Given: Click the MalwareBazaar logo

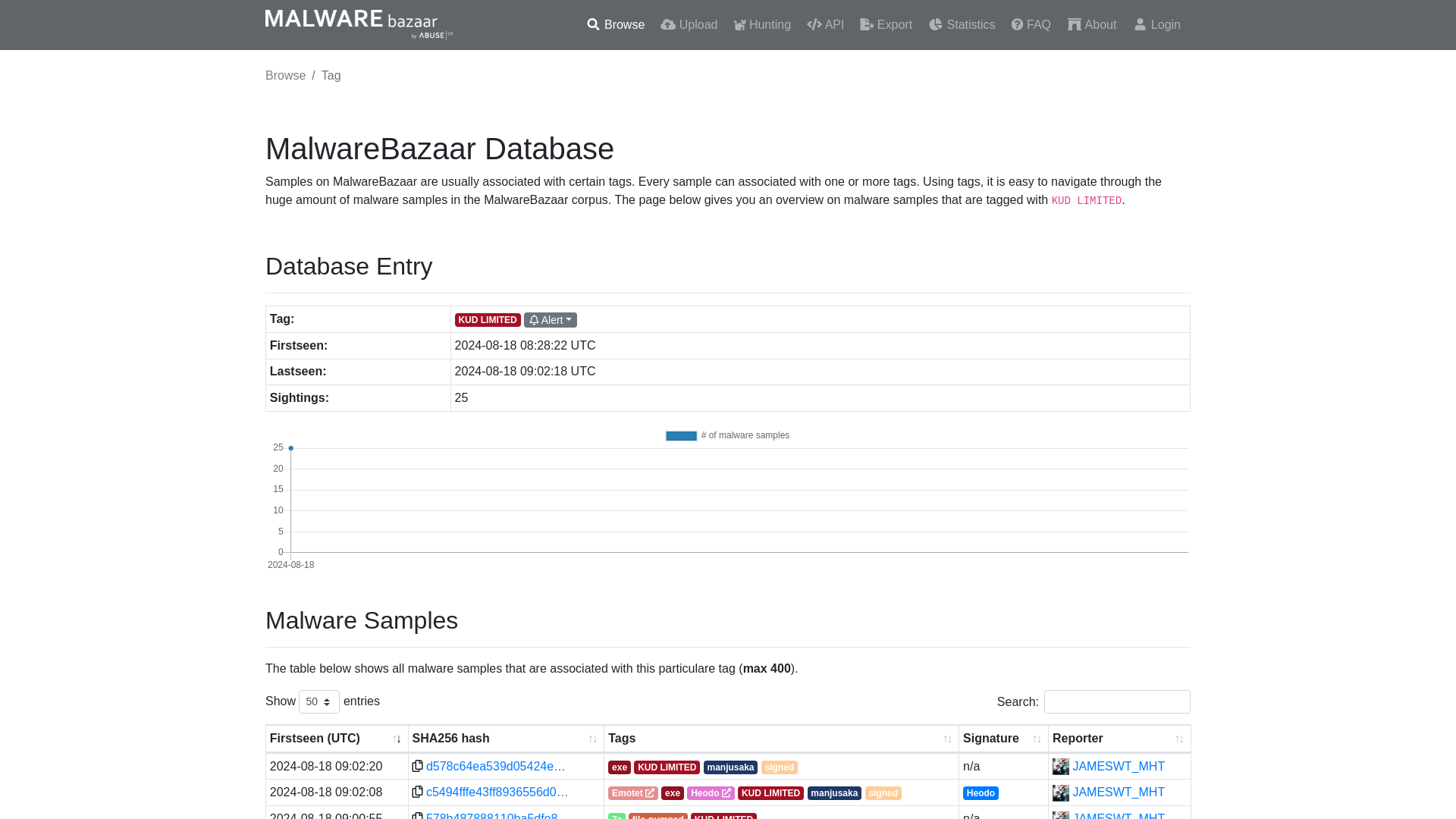Looking at the screenshot, I should (x=359, y=24).
